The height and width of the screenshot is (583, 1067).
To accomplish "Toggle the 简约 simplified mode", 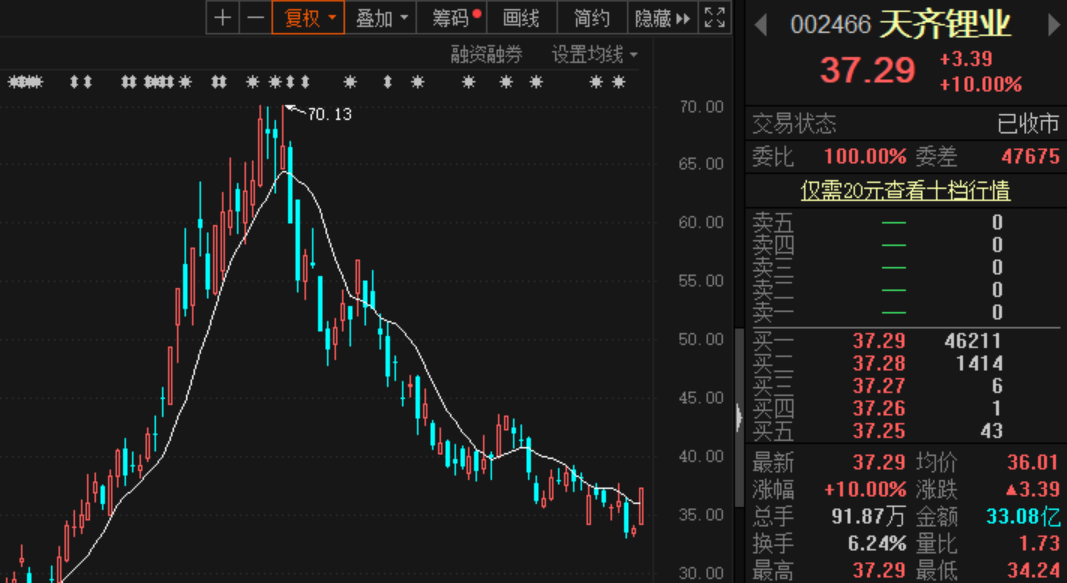I will tap(592, 18).
